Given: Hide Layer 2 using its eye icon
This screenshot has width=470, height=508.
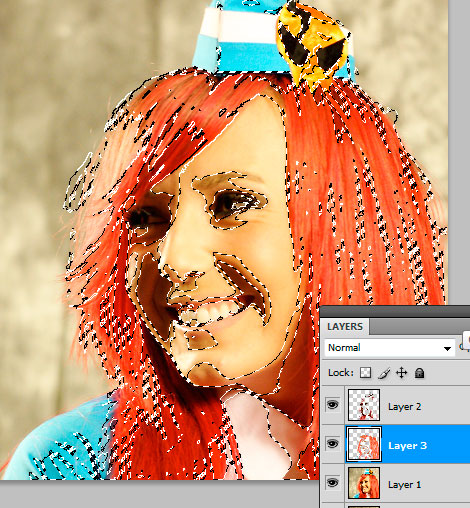Looking at the screenshot, I should [x=332, y=405].
